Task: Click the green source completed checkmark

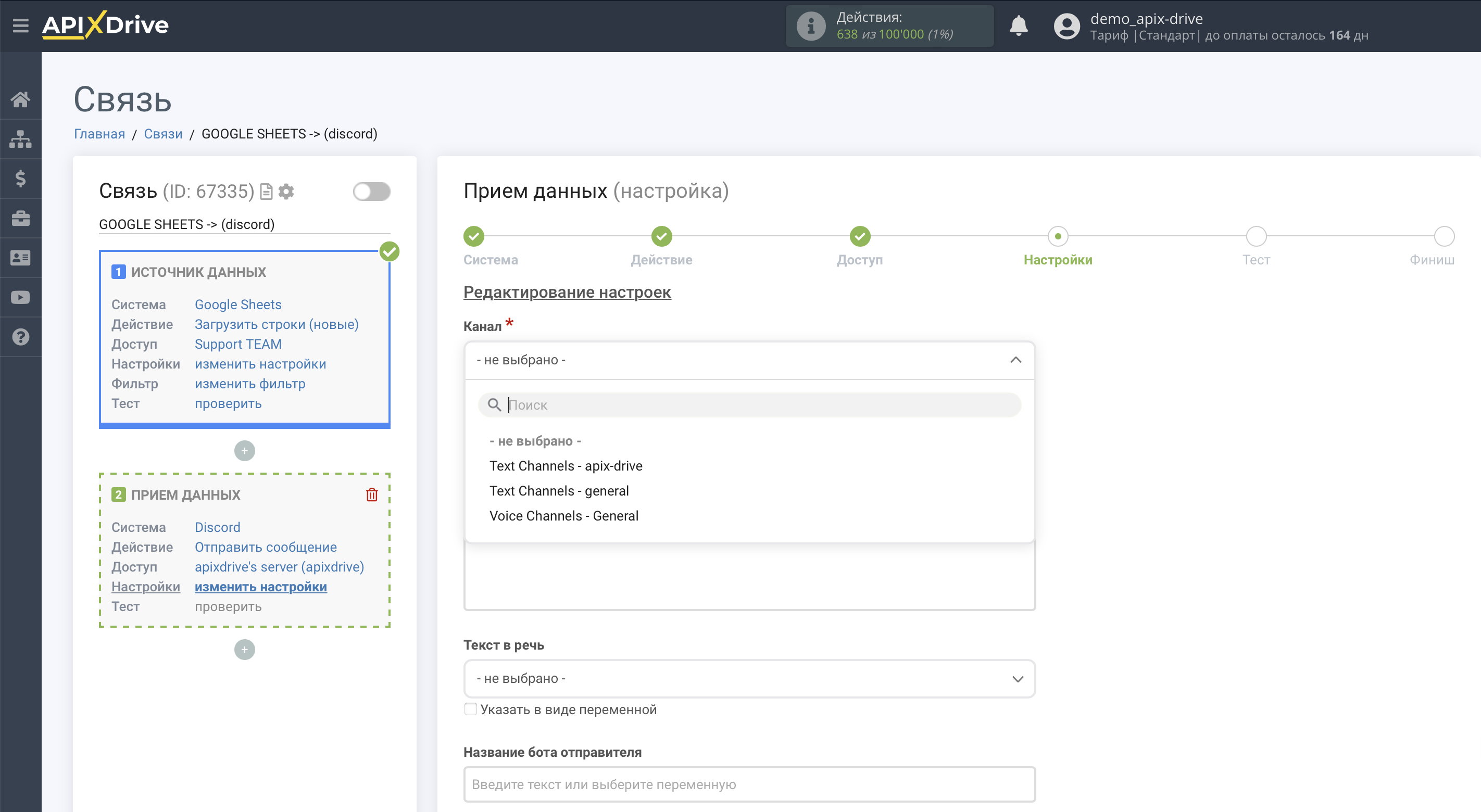Action: [389, 252]
